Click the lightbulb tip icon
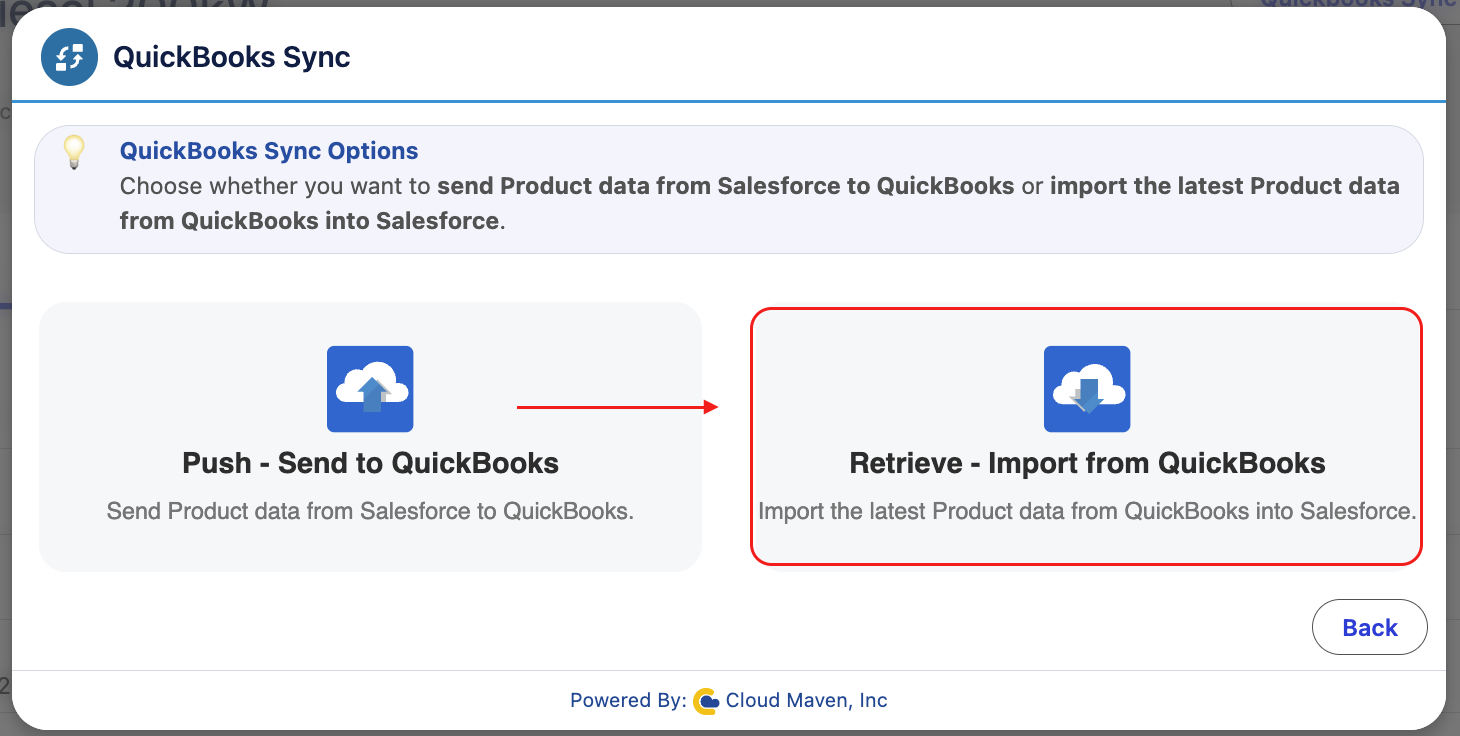The height and width of the screenshot is (736, 1460). point(73,152)
